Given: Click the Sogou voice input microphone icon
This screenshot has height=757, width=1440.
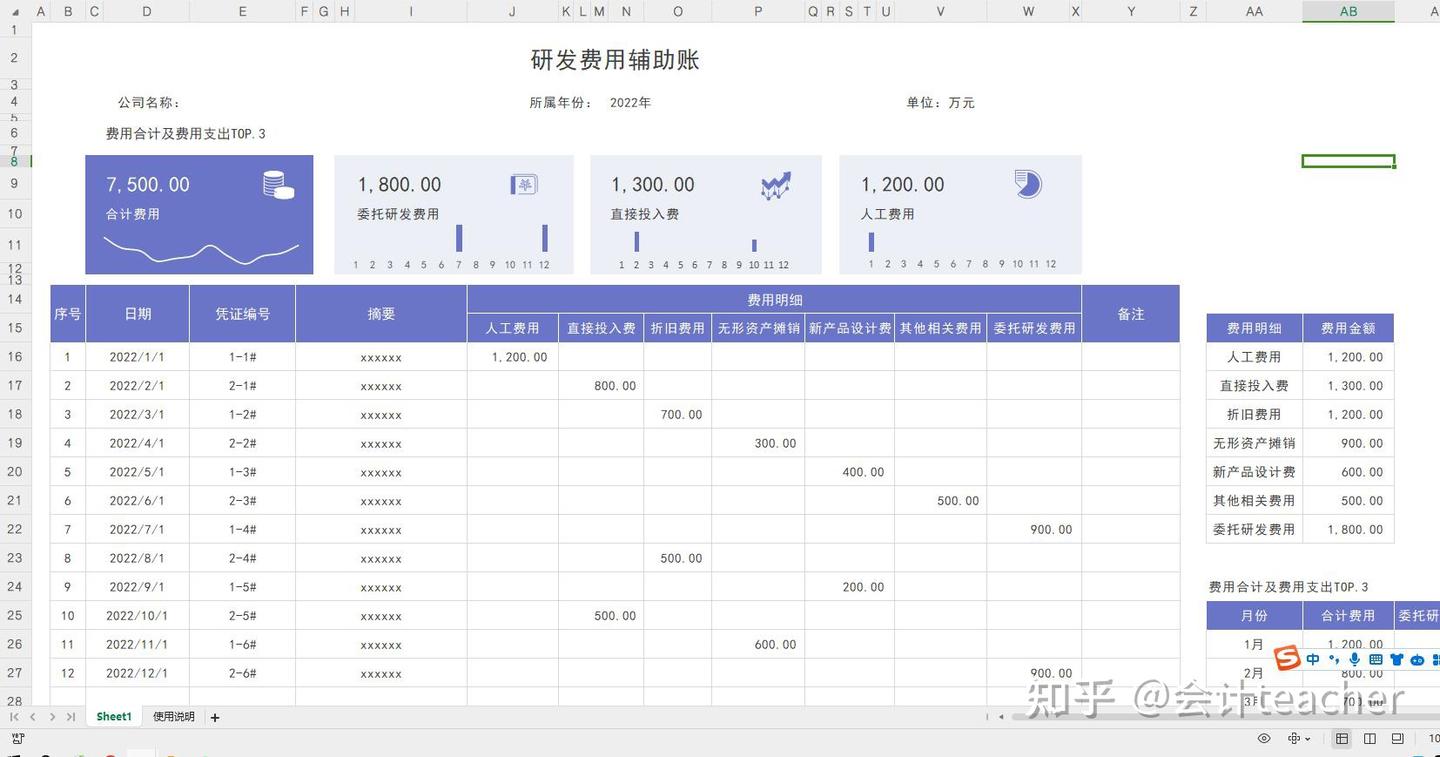Looking at the screenshot, I should [x=1355, y=660].
